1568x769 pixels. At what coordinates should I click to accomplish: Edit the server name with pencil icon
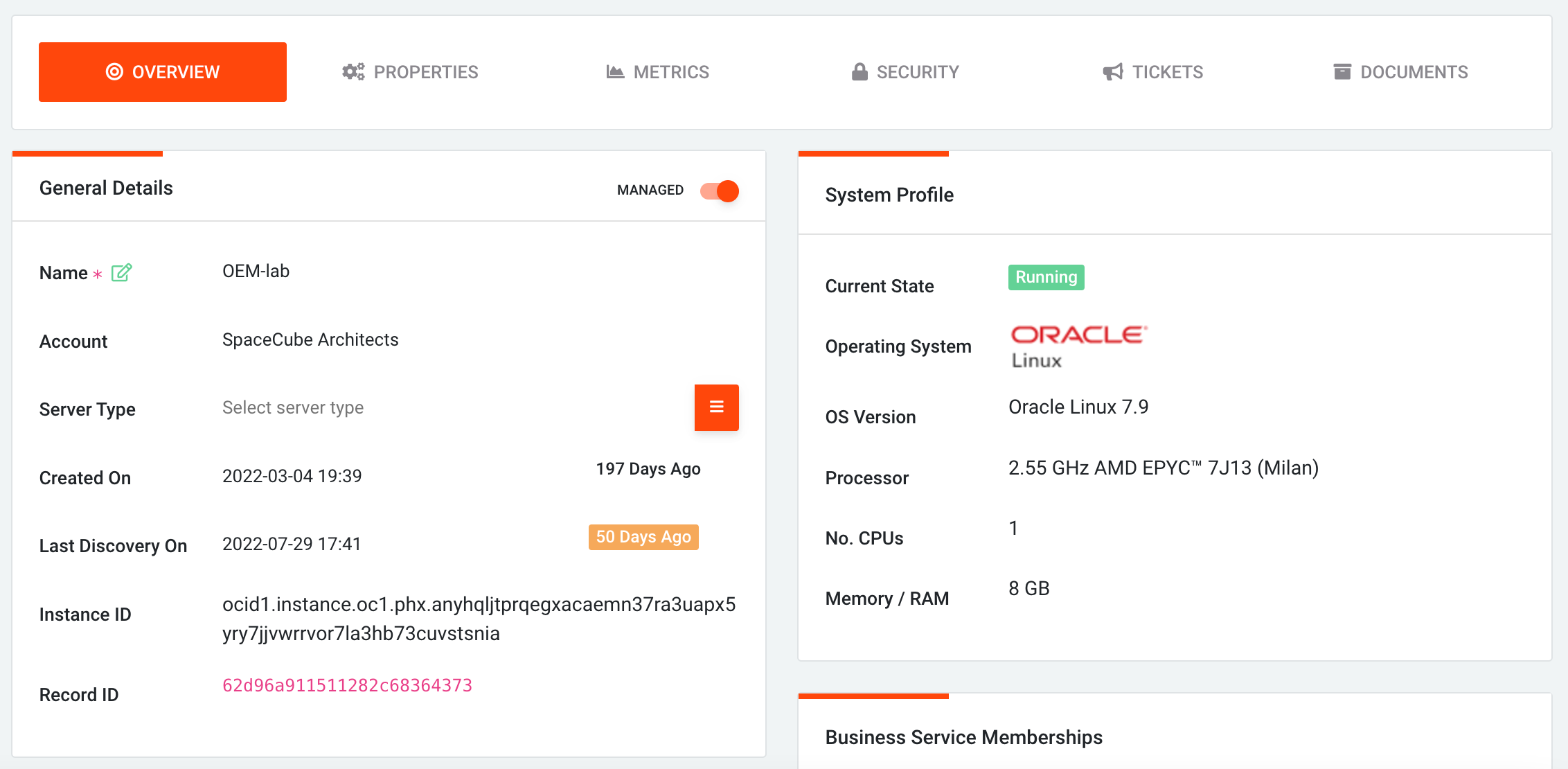click(121, 272)
